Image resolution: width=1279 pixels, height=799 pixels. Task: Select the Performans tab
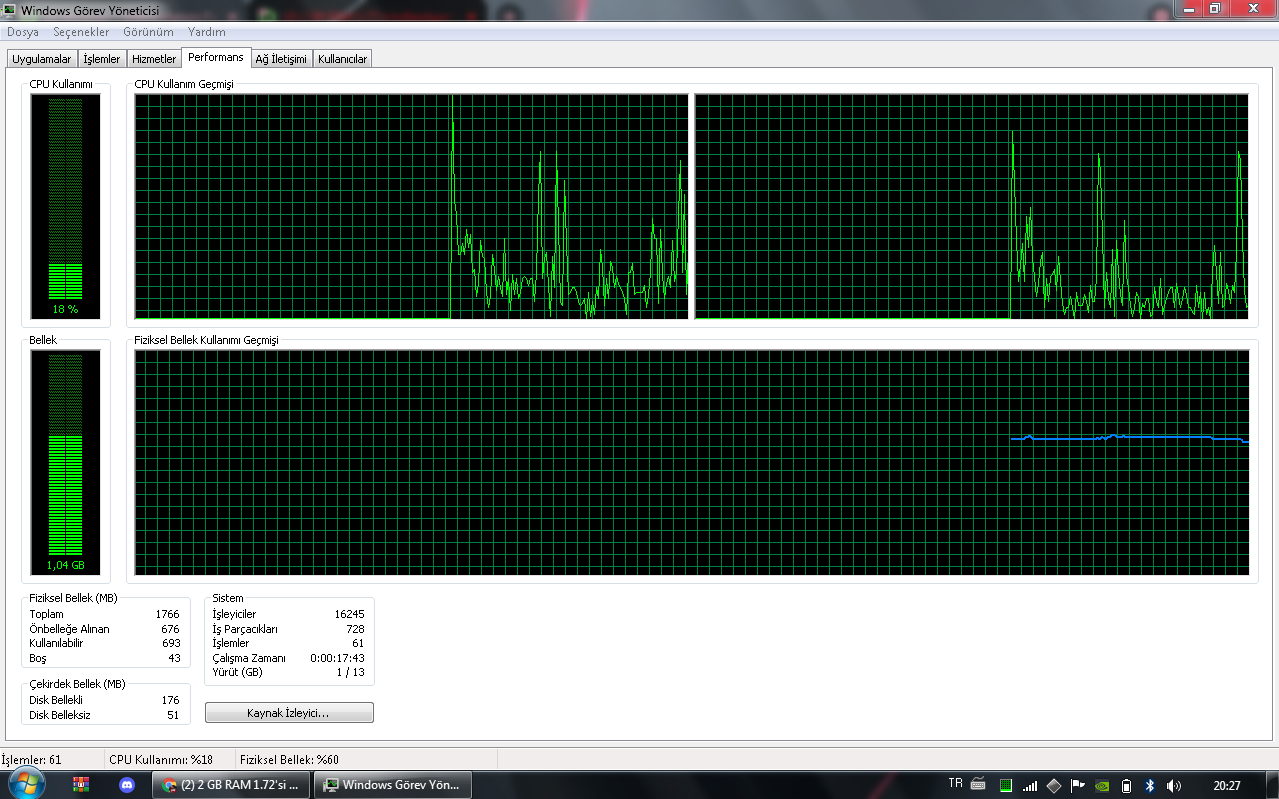click(216, 57)
